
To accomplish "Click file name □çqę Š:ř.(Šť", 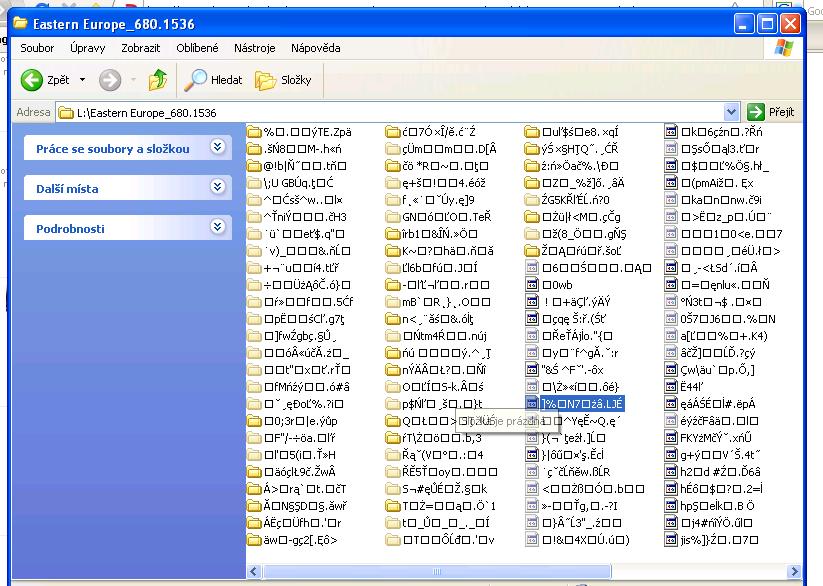I will 574,319.
